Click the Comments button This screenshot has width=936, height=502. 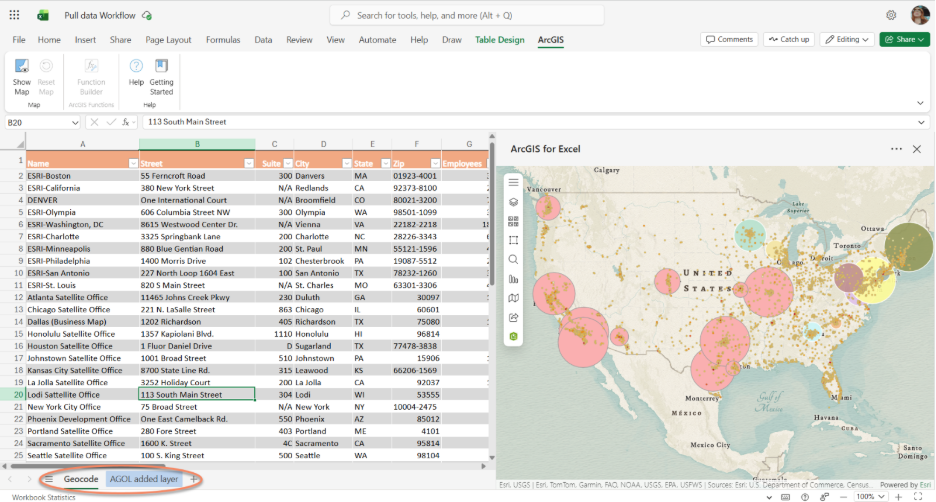(729, 39)
